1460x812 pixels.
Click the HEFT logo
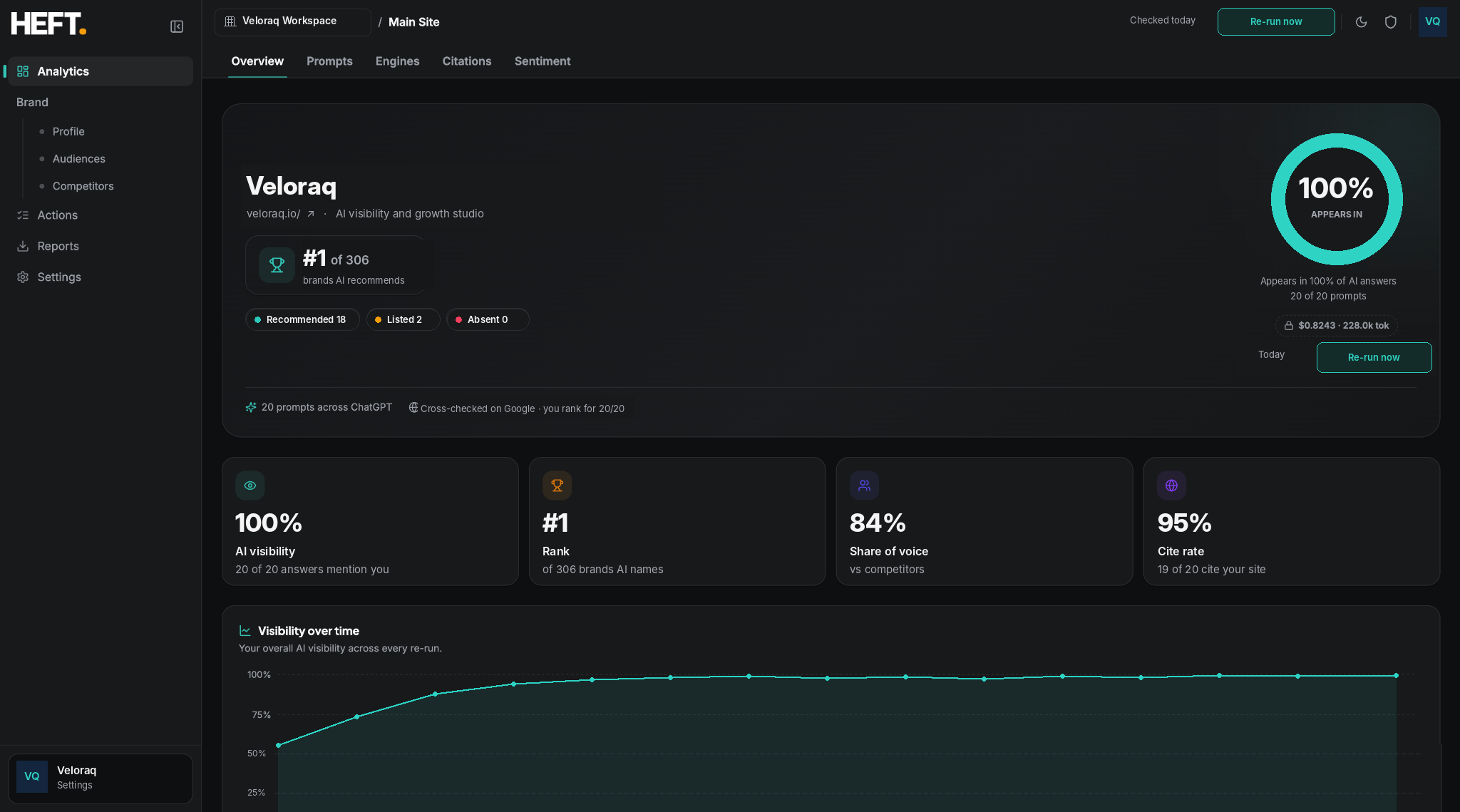click(x=48, y=24)
